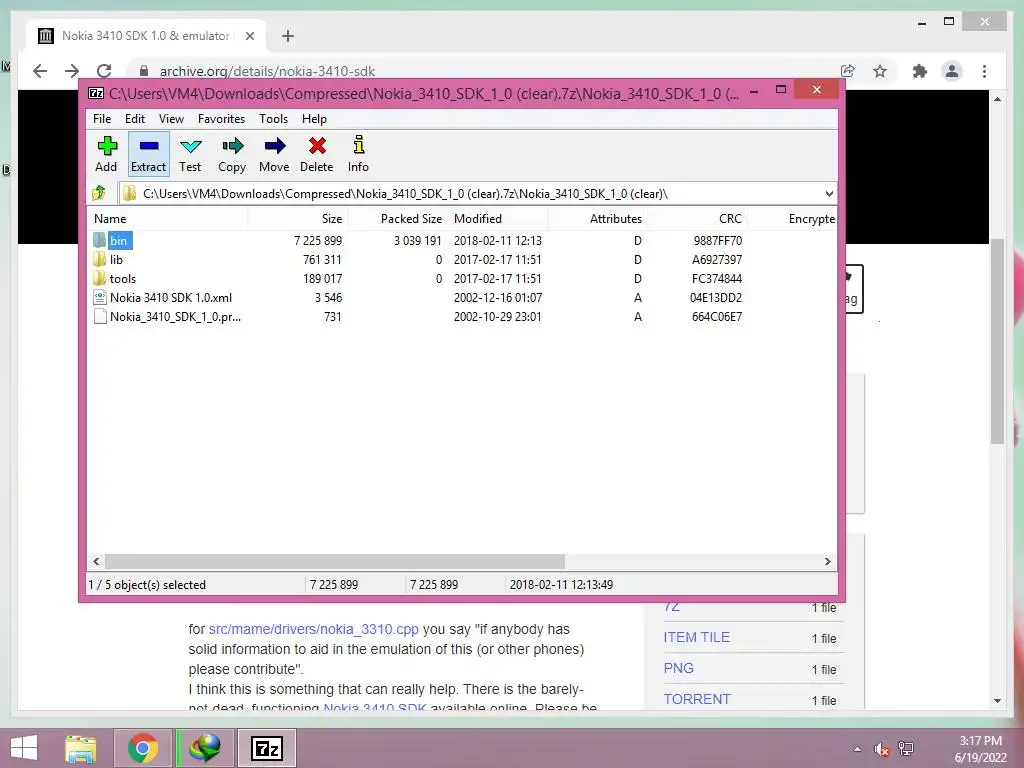
Task: Select Nokia_3410_SDK_1_0.pr... file
Action: pyautogui.click(x=174, y=316)
